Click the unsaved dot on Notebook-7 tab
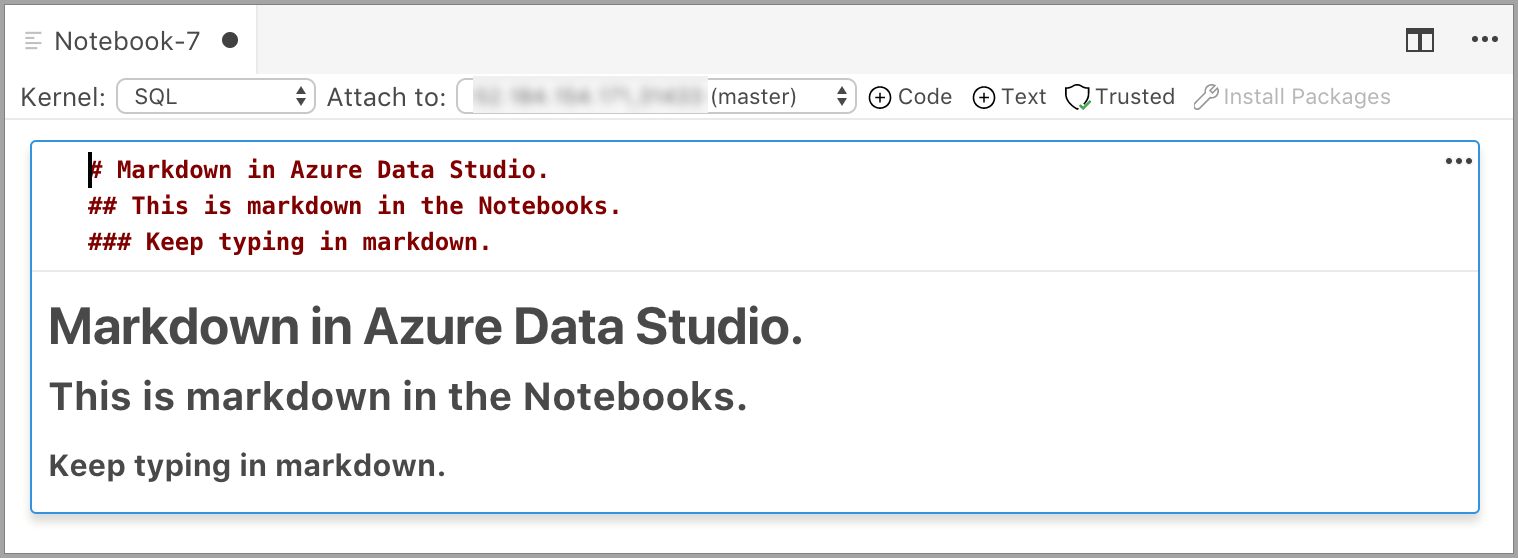1518x558 pixels. pyautogui.click(x=230, y=40)
